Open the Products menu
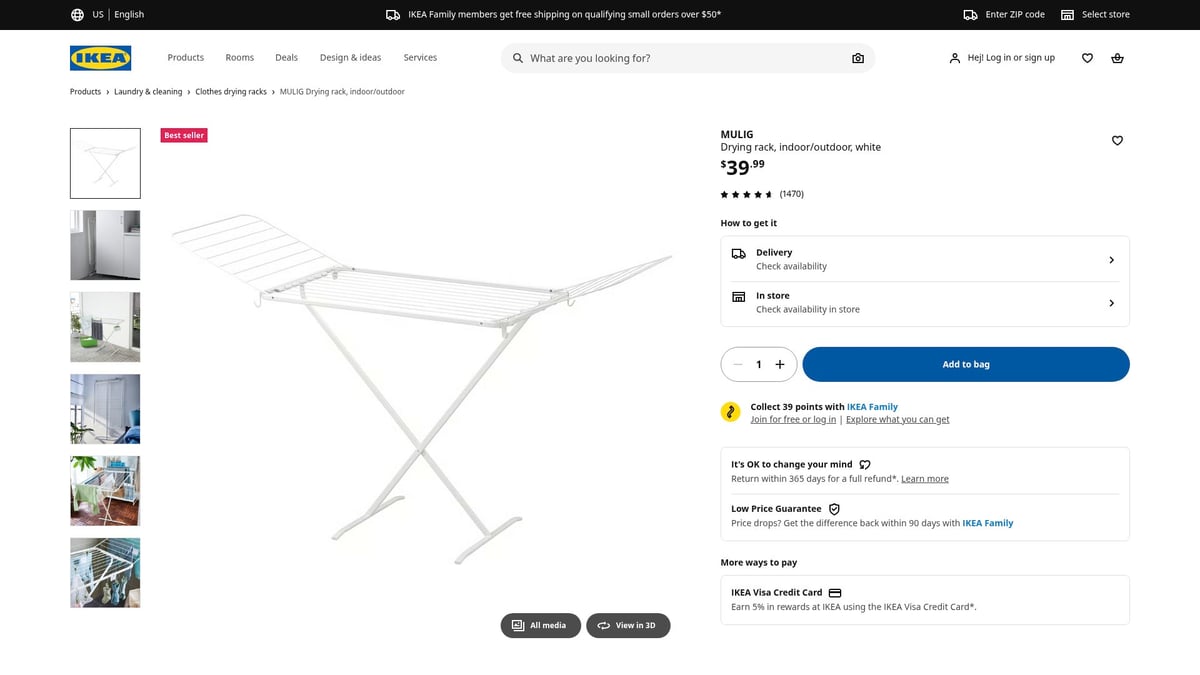 point(185,58)
